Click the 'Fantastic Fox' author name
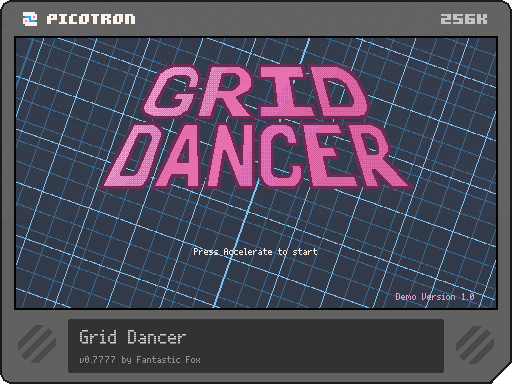Image resolution: width=512 pixels, height=384 pixels. [x=168, y=360]
